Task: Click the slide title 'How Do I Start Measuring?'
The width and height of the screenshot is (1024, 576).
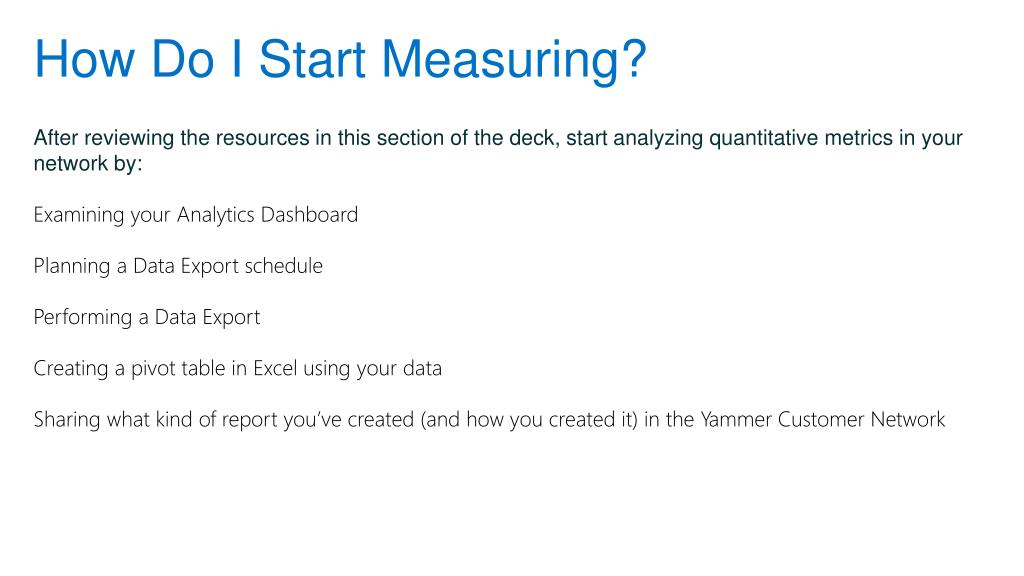Action: tap(340, 59)
